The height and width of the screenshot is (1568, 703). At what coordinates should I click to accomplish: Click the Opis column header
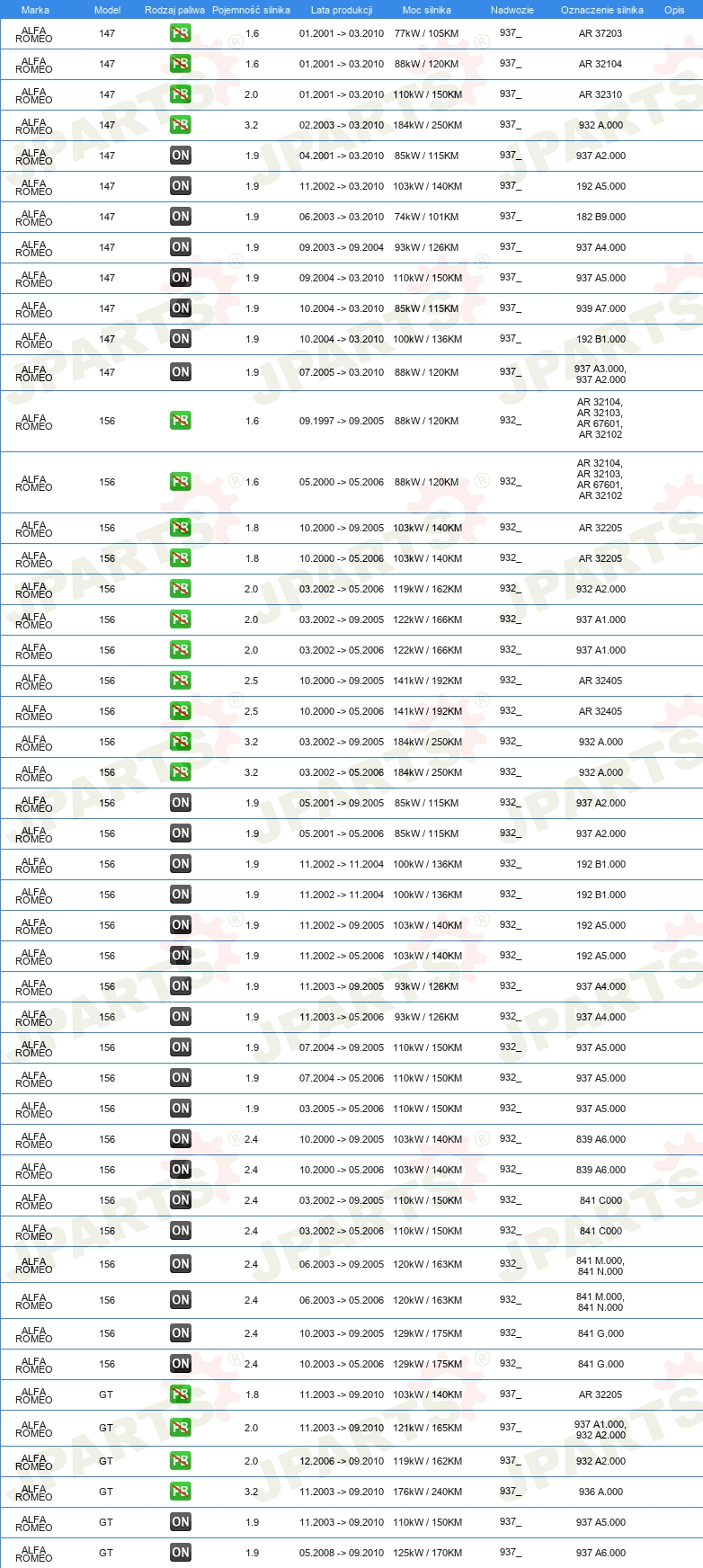point(674,10)
